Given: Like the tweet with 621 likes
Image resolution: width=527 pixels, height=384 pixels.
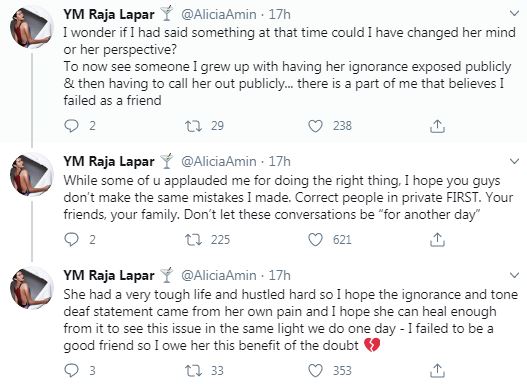Looking at the screenshot, I should point(315,240).
